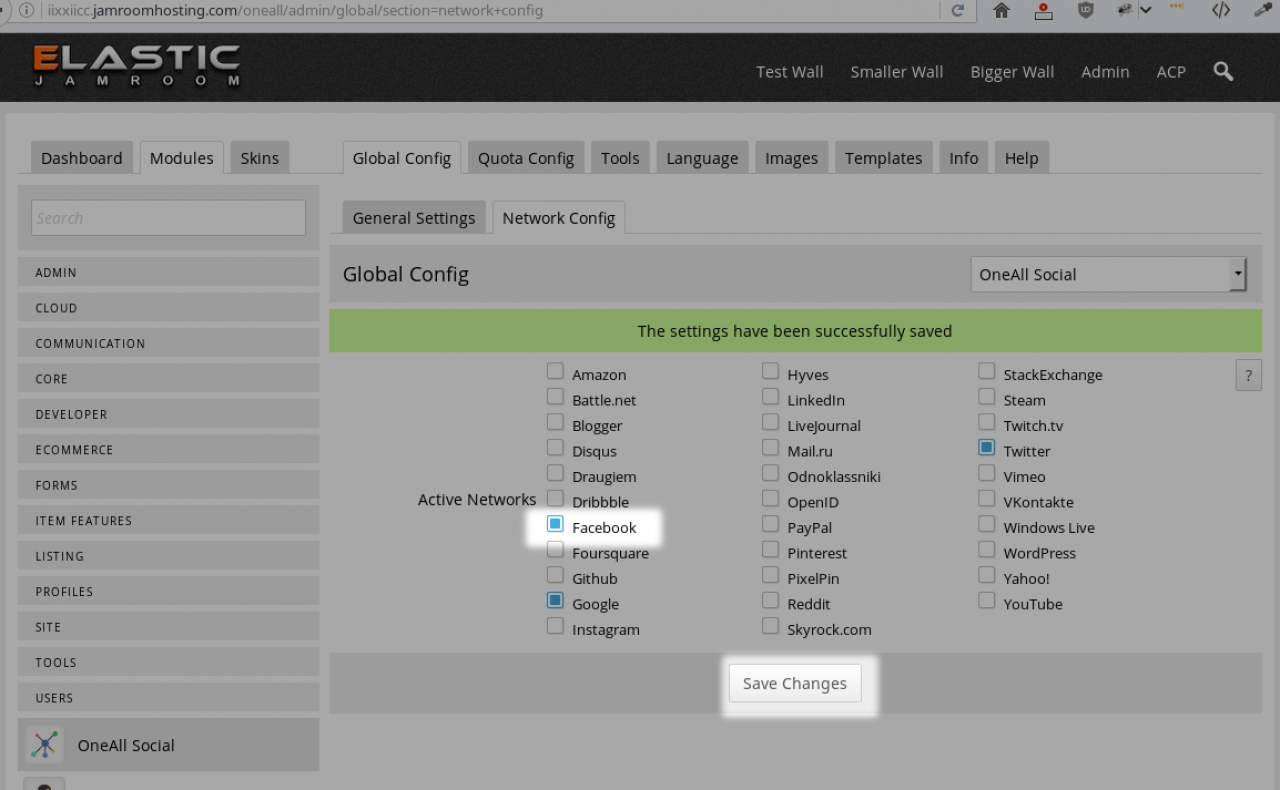Image resolution: width=1280 pixels, height=790 pixels.
Task: Expand the ECOMMERCE category in sidebar
Action: pyautogui.click(x=168, y=450)
